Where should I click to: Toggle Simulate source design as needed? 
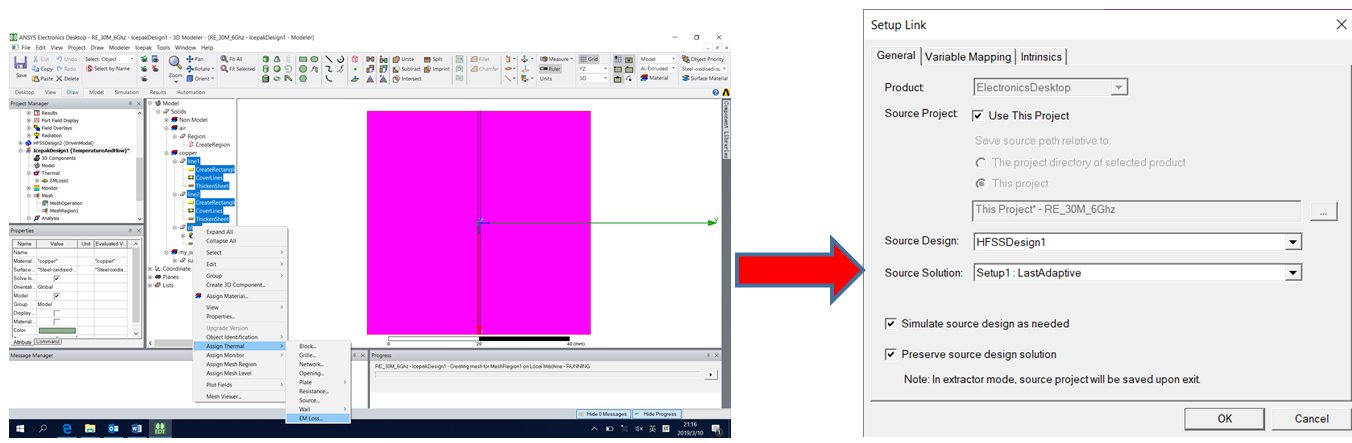(x=891, y=324)
